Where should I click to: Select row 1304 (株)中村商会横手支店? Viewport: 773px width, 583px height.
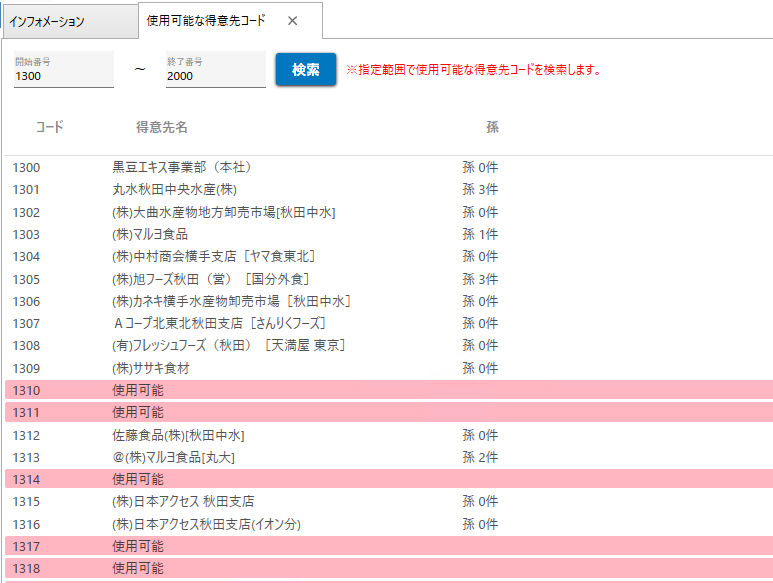click(x=389, y=256)
